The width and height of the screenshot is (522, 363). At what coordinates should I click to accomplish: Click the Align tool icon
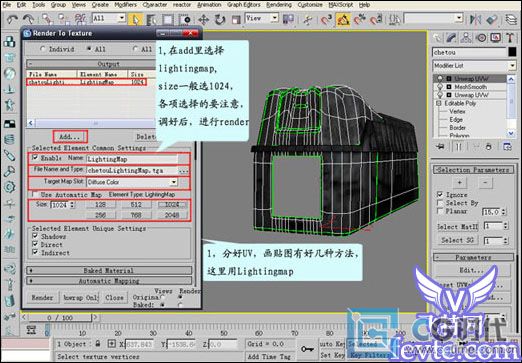(x=492, y=19)
